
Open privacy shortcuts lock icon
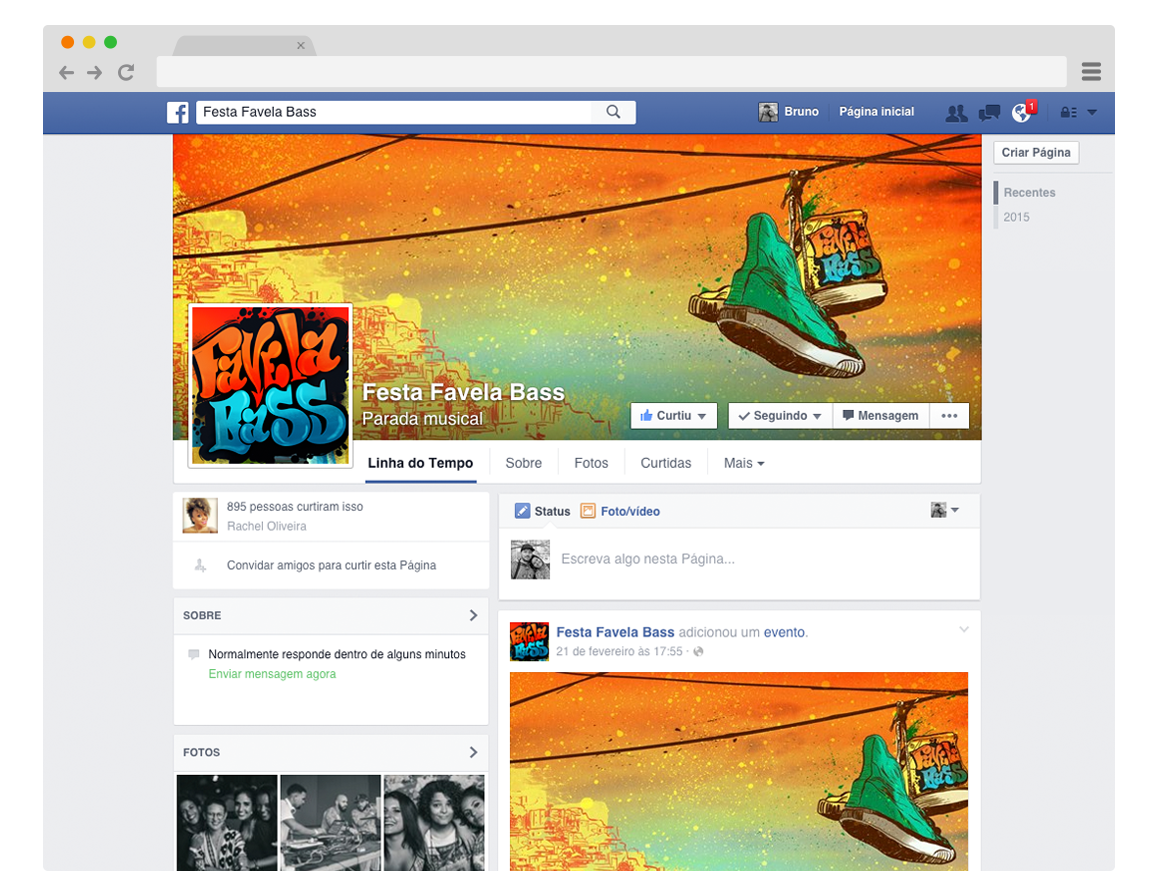click(x=1068, y=112)
